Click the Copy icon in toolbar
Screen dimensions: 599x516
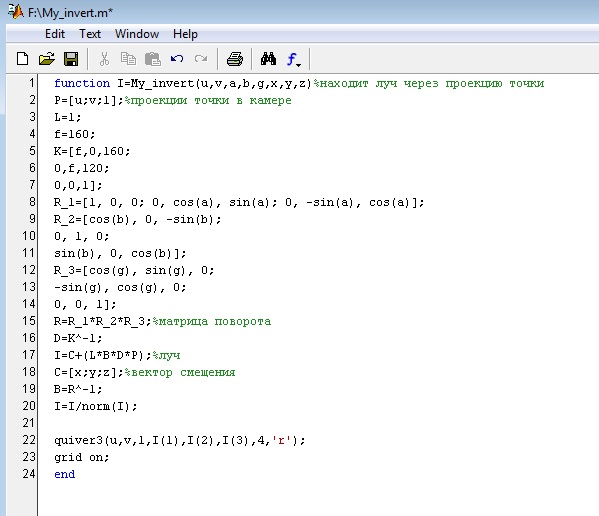click(128, 59)
